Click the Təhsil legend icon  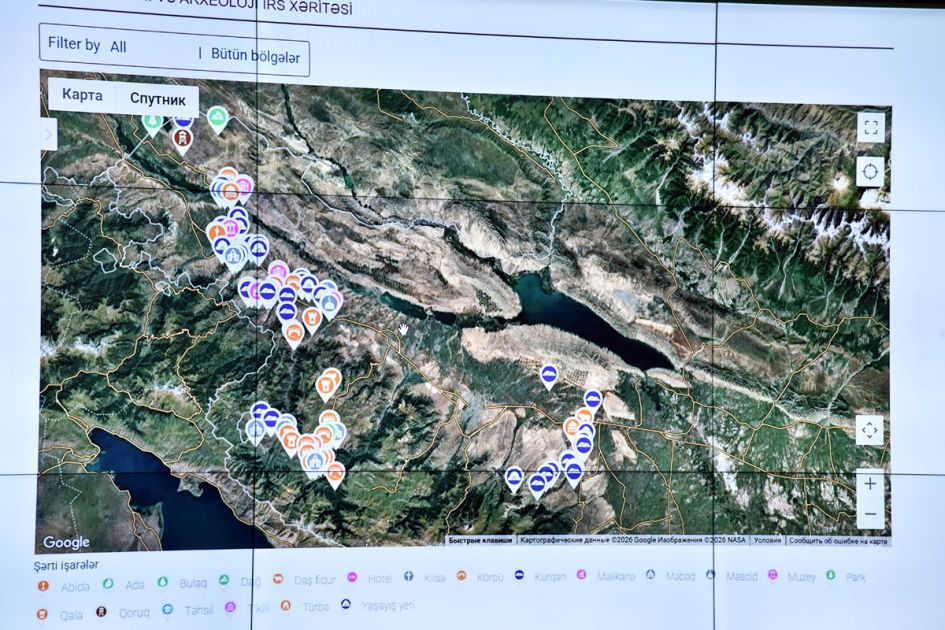[167, 609]
